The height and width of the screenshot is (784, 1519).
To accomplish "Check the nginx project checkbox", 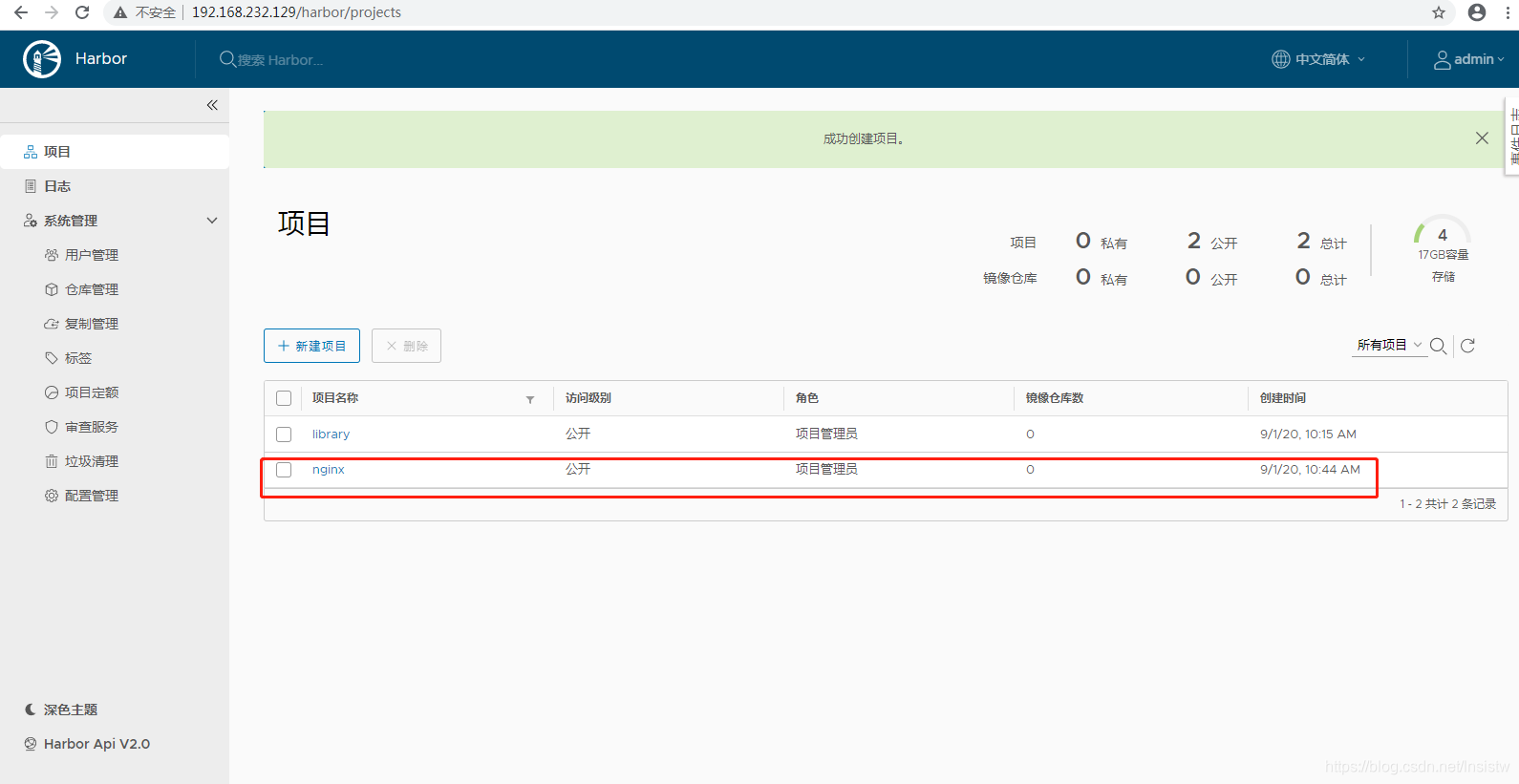I will 284,470.
